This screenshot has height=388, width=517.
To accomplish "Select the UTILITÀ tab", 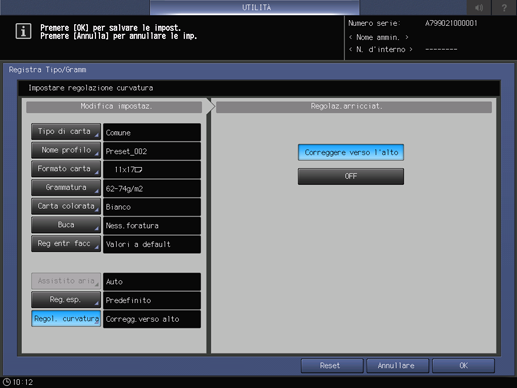I will (x=255, y=7).
